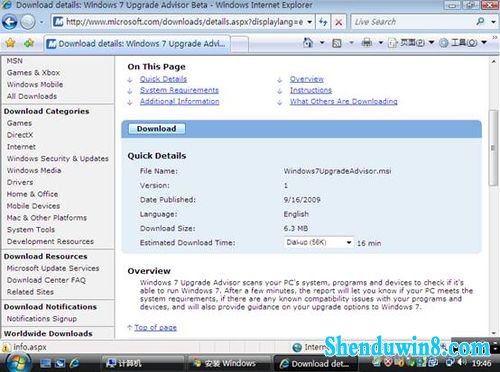Click the Windows Start orb
Viewport: 500px width, 372px height.
point(17,362)
